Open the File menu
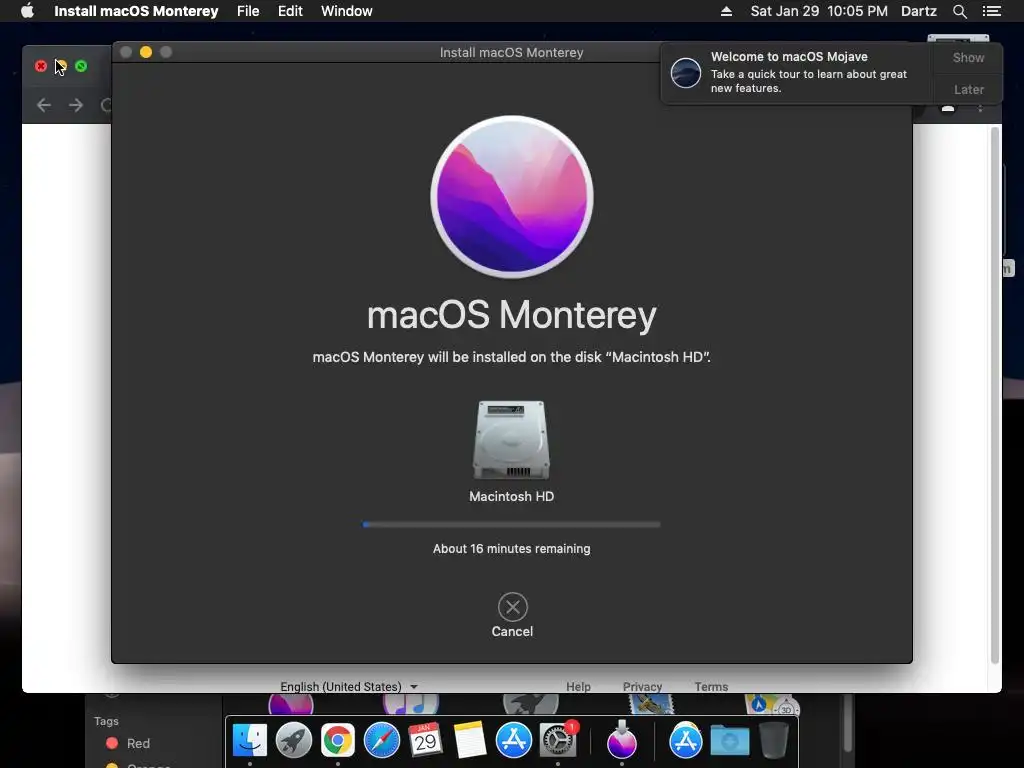The height and width of the screenshot is (768, 1024). pyautogui.click(x=248, y=11)
